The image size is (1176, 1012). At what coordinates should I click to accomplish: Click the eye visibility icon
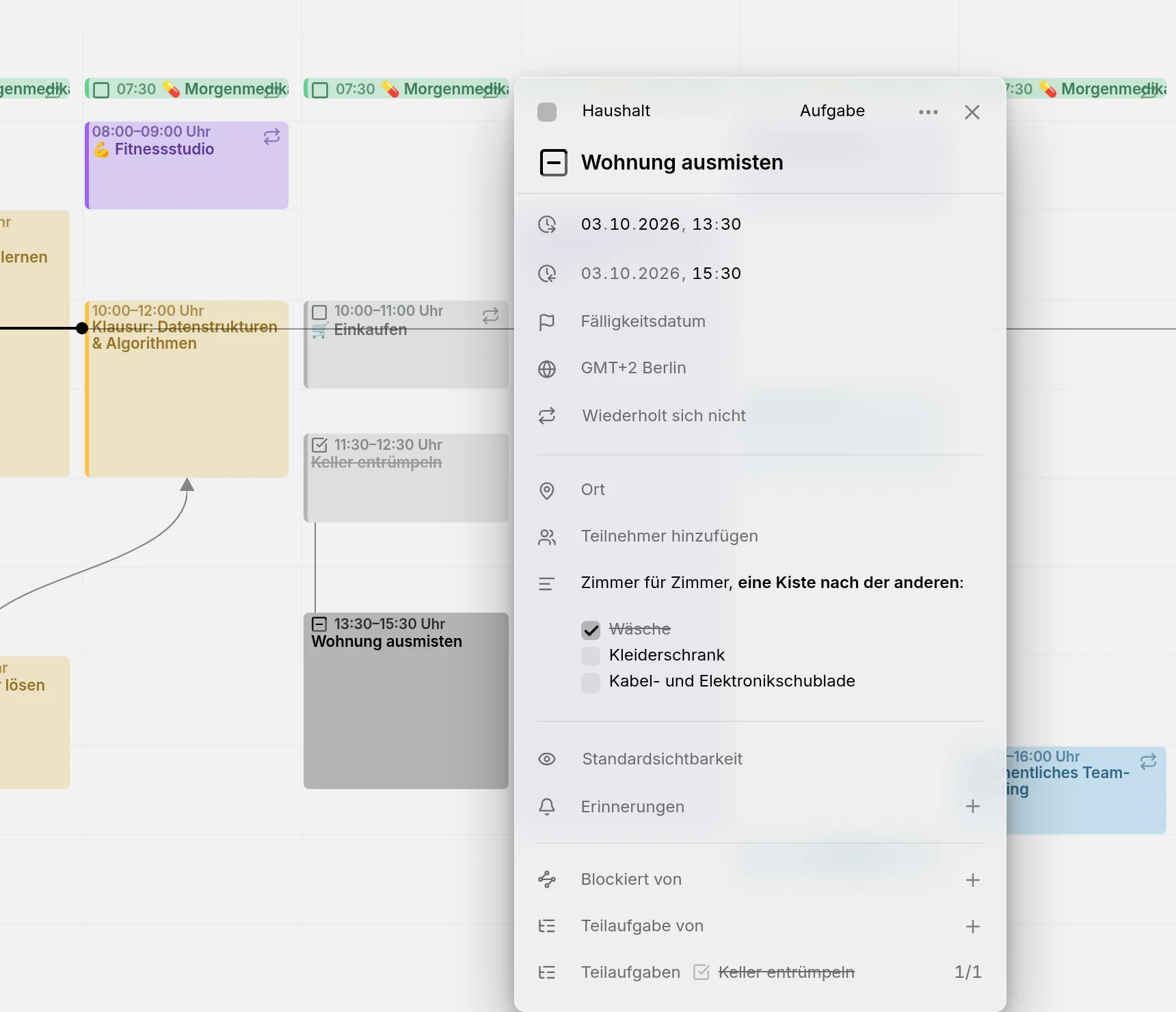pos(547,759)
